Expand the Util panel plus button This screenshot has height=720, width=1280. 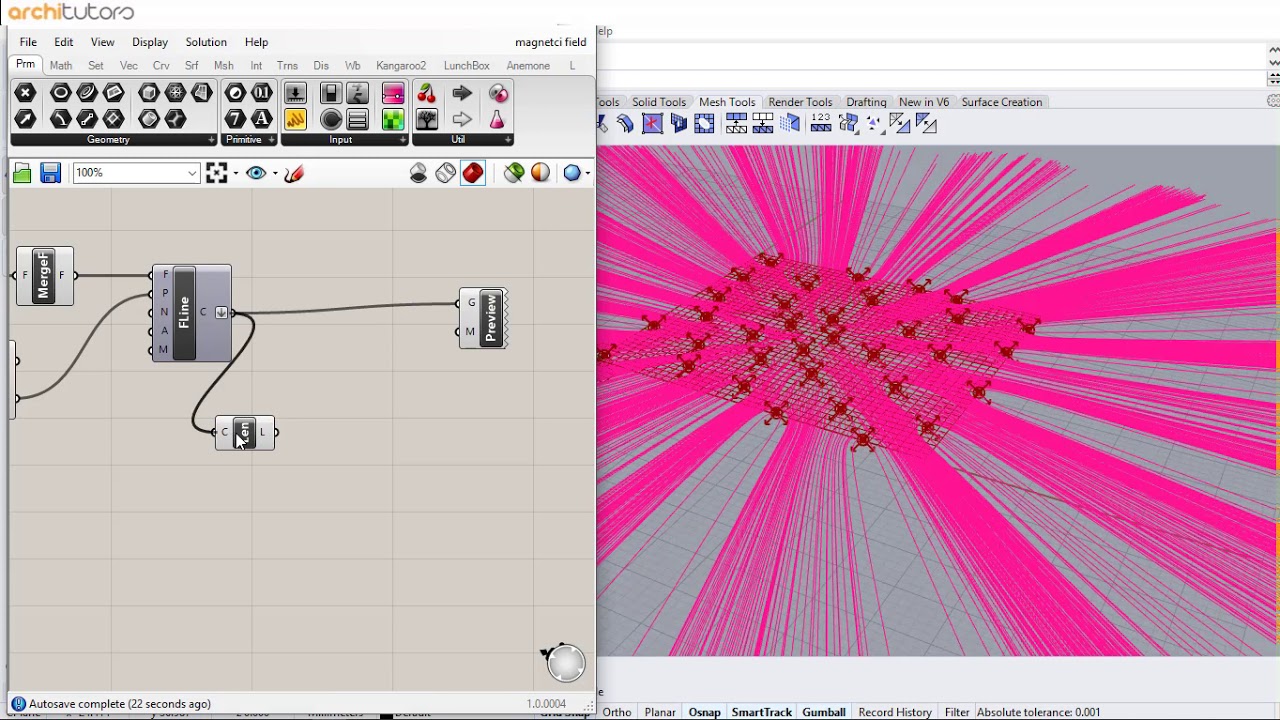click(508, 140)
